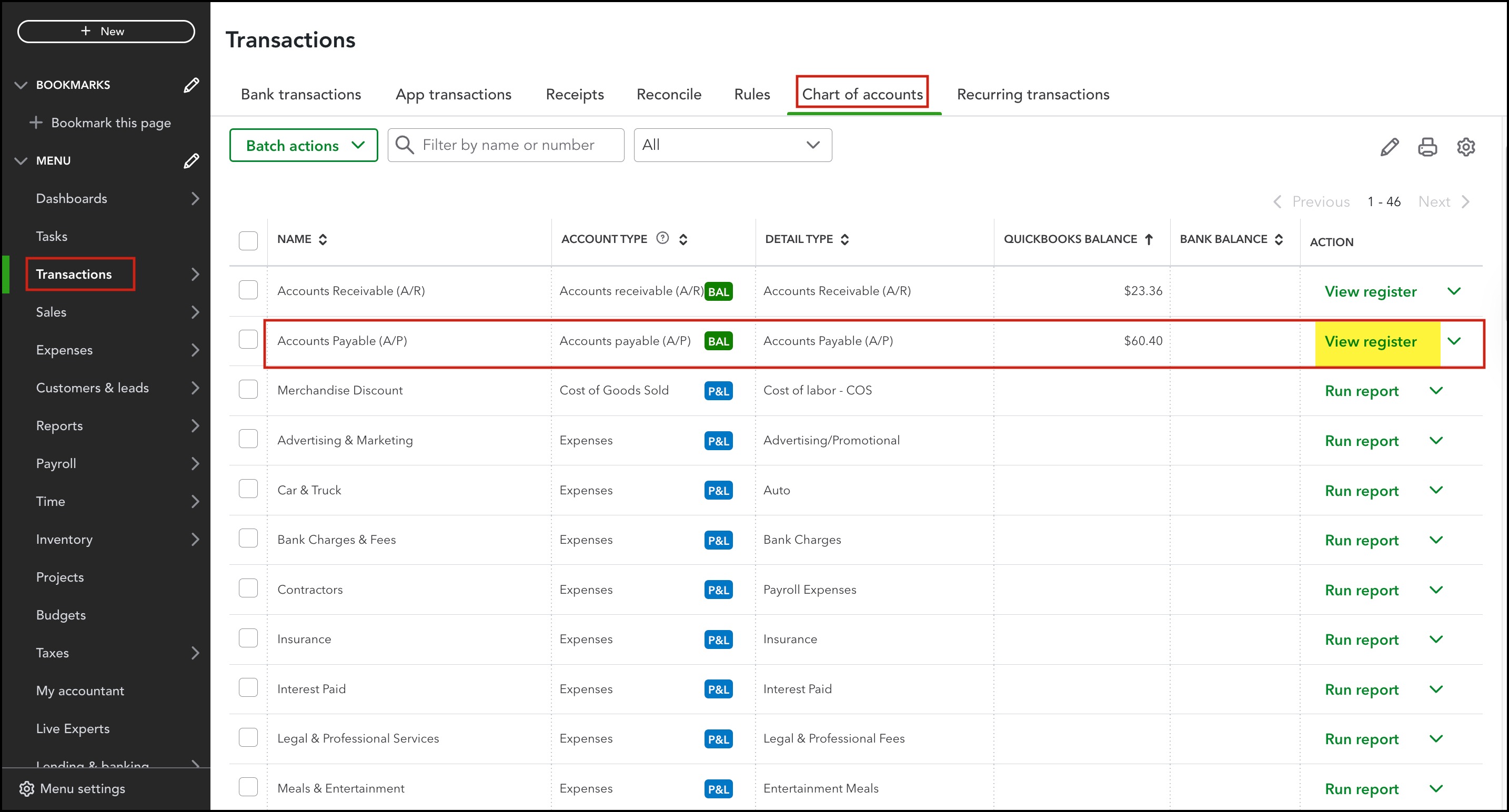Expand action arrow for Accounts Receivable row

click(1454, 291)
